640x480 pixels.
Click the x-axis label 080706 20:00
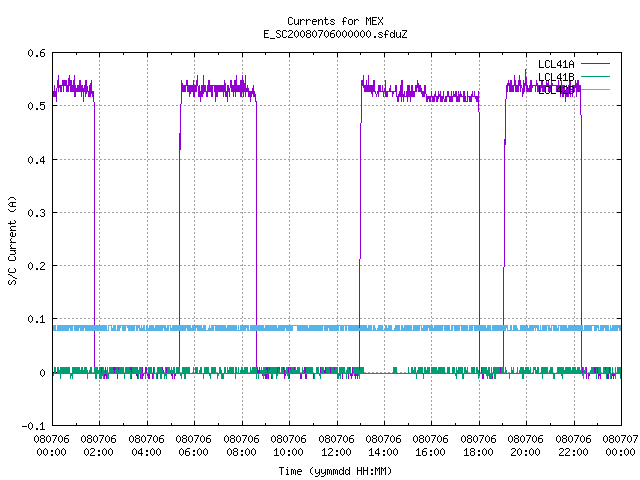pos(525,446)
